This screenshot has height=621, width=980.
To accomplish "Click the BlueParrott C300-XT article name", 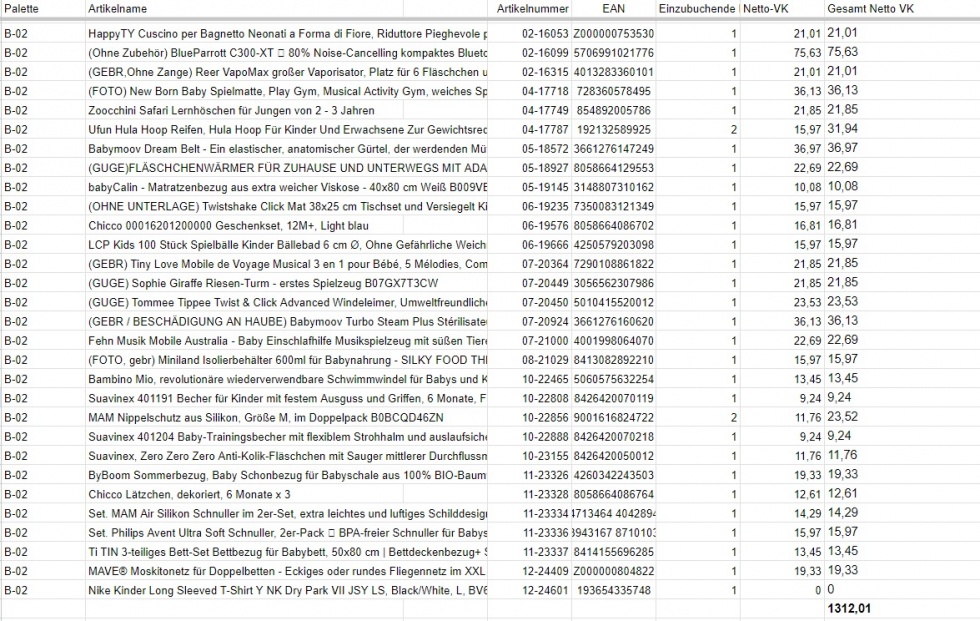I will point(288,53).
